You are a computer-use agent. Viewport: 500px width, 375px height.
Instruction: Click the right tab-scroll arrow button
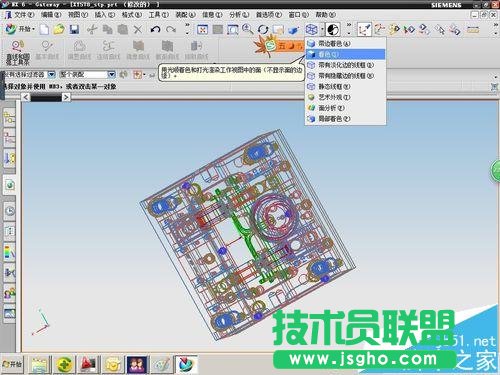click(66, 97)
